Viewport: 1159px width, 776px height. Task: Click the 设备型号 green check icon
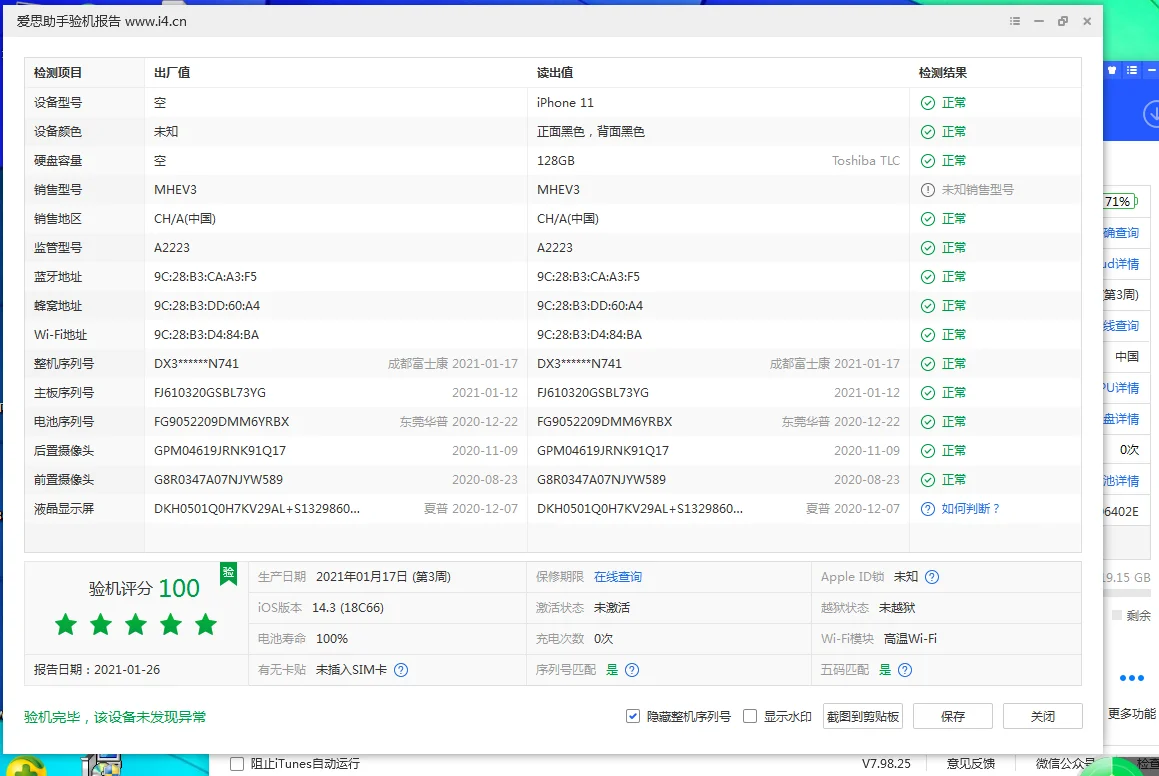[928, 103]
